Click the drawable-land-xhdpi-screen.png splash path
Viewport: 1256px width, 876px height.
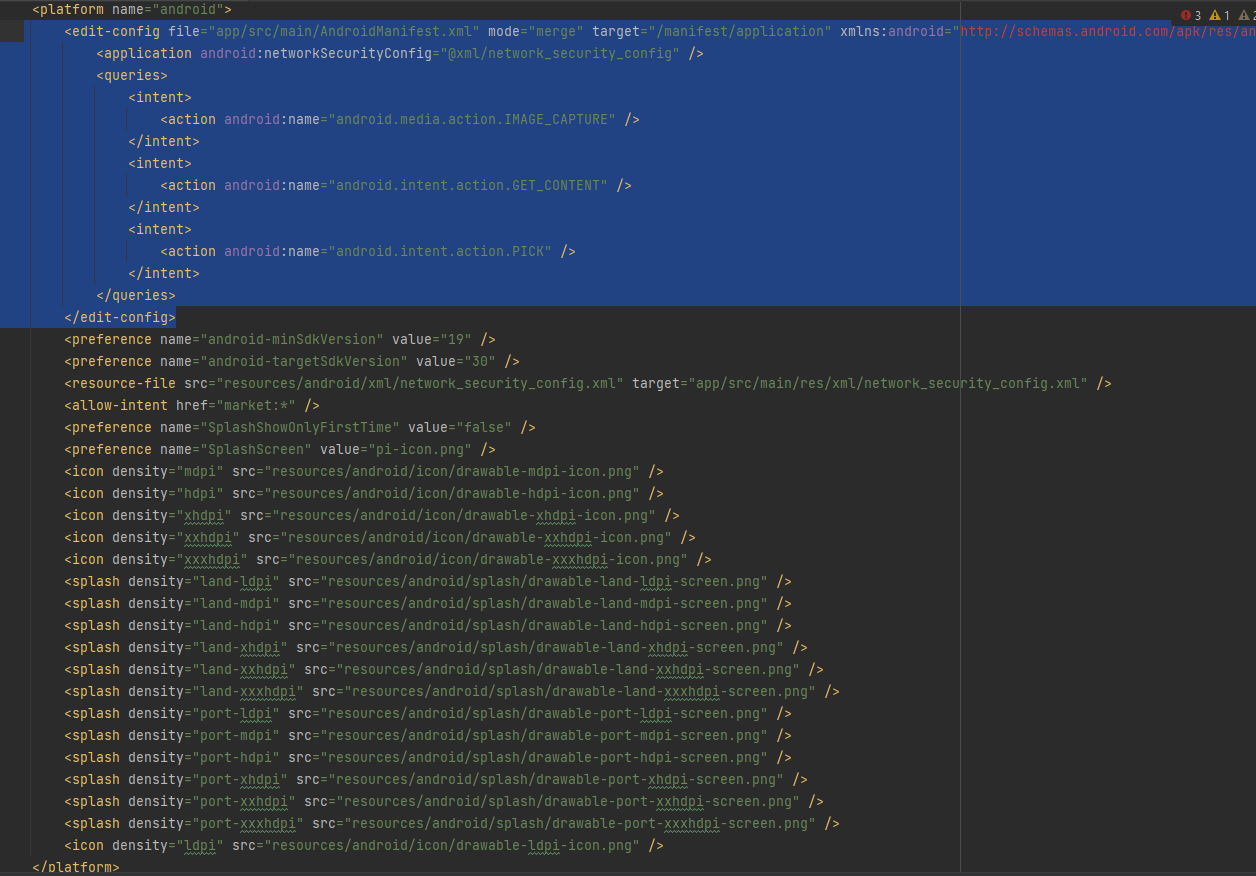(555, 647)
